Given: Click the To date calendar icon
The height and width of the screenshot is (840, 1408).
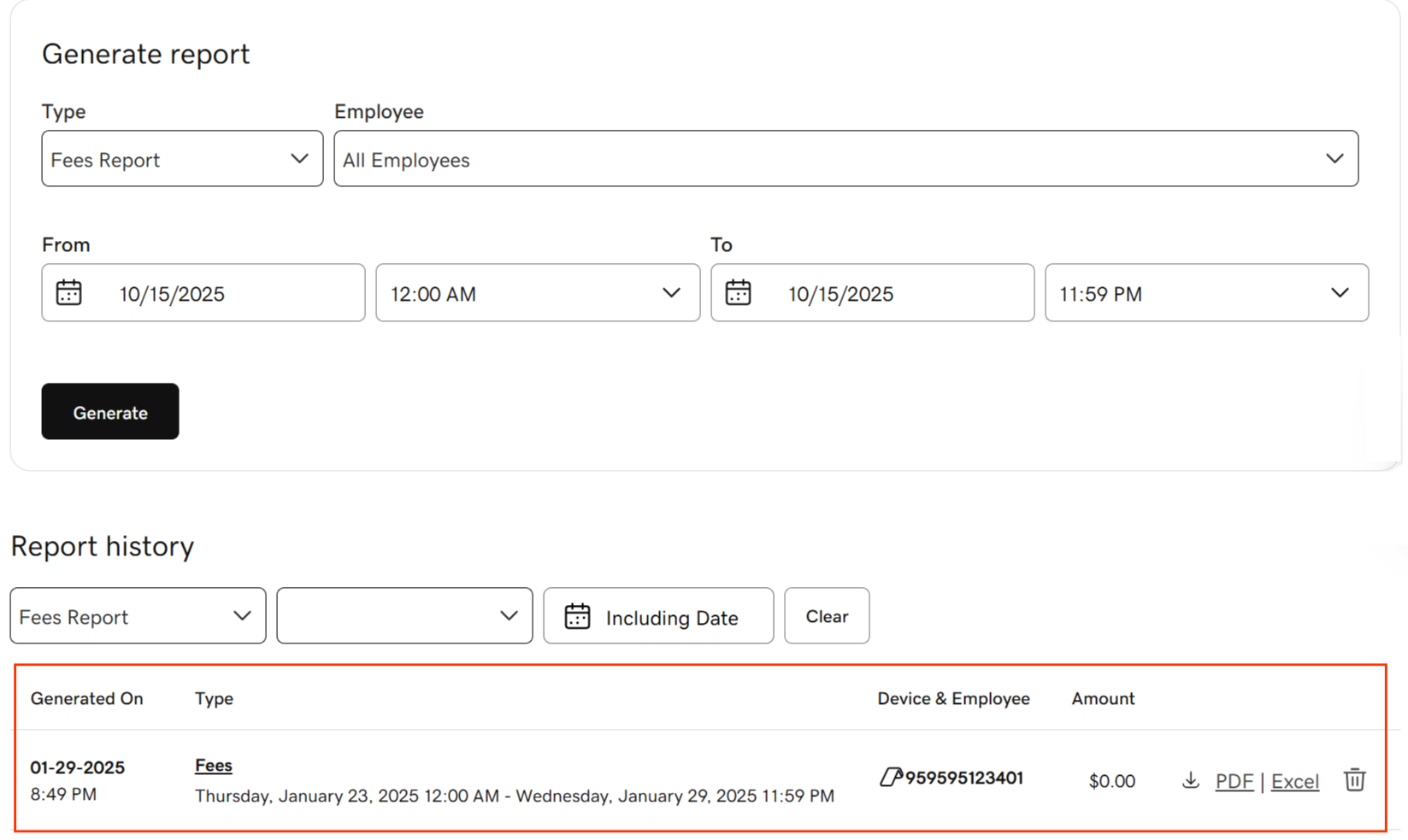Looking at the screenshot, I should click(x=738, y=292).
